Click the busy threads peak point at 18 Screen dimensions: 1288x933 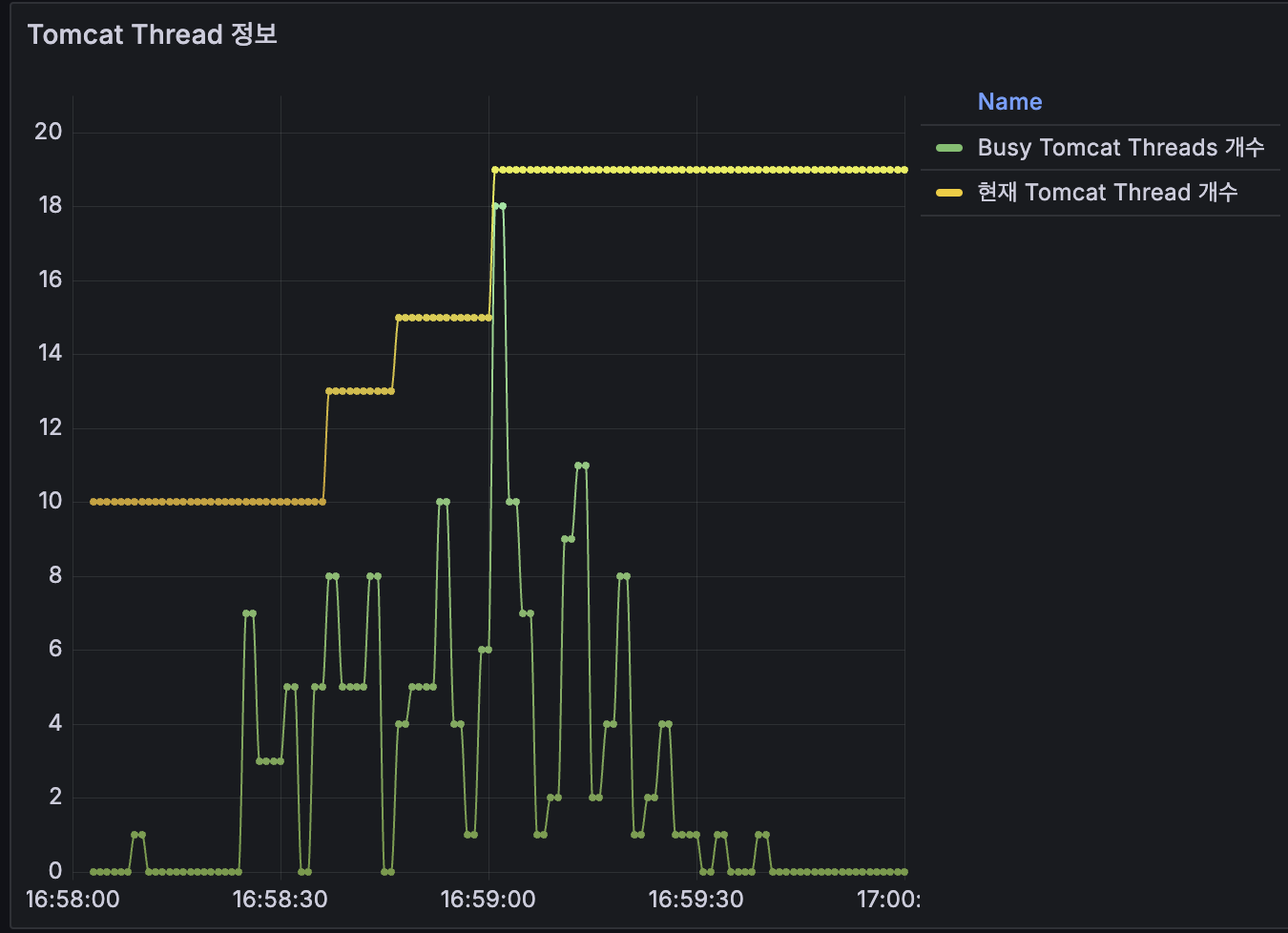(x=499, y=206)
